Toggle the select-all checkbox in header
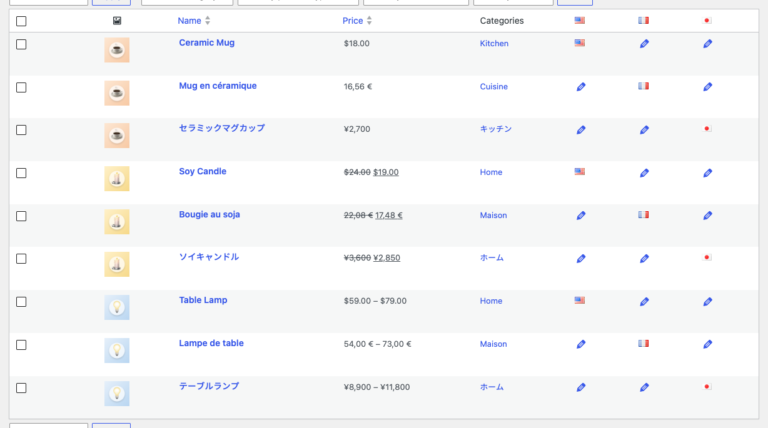This screenshot has height=428, width=768. 21,21
